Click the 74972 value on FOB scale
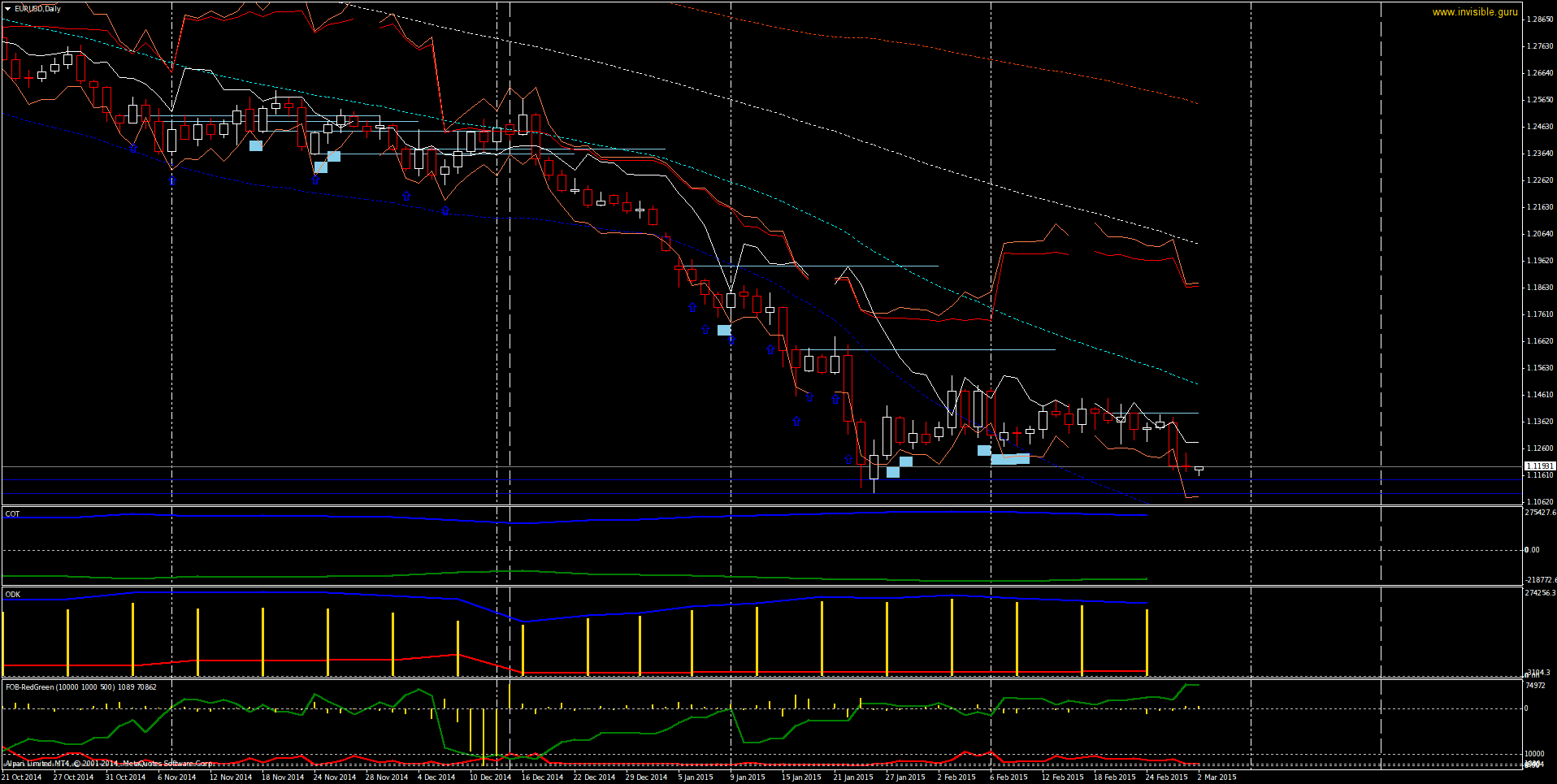 click(1535, 686)
